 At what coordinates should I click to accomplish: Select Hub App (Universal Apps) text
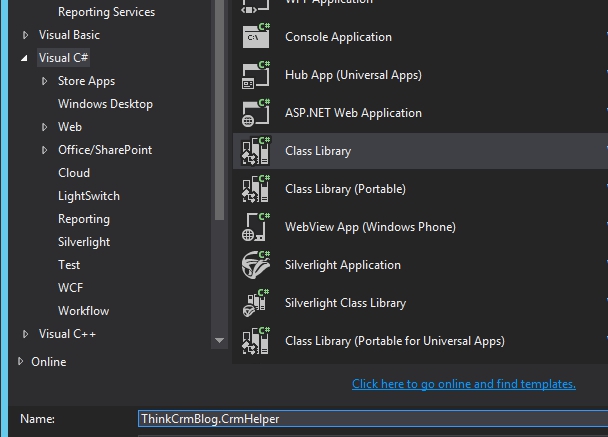(x=353, y=75)
